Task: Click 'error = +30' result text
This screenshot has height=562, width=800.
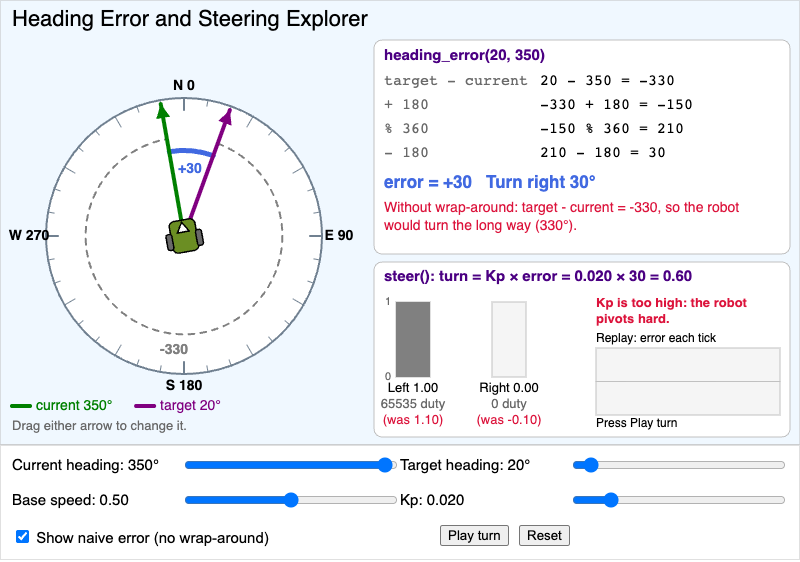Action: coord(428,182)
